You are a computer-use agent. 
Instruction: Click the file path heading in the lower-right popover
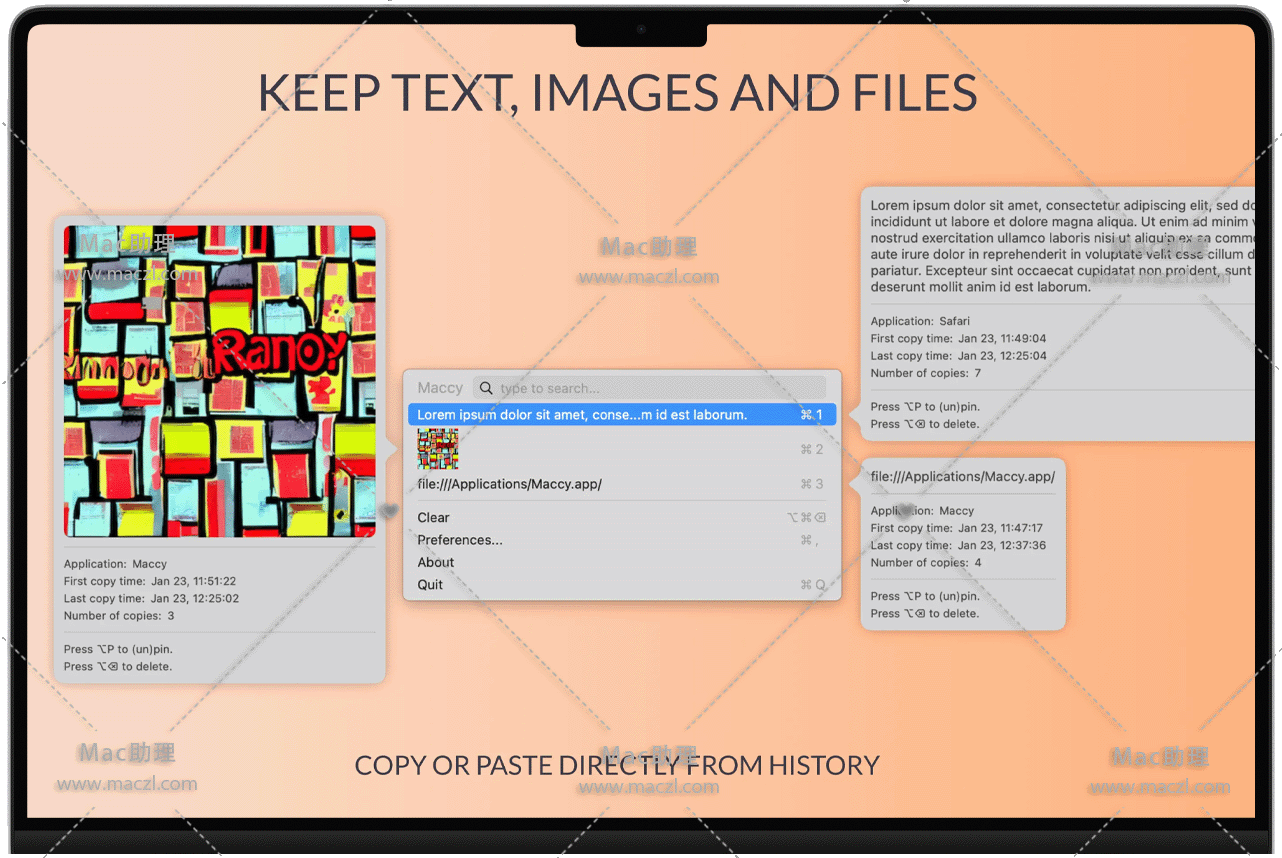tap(962, 476)
